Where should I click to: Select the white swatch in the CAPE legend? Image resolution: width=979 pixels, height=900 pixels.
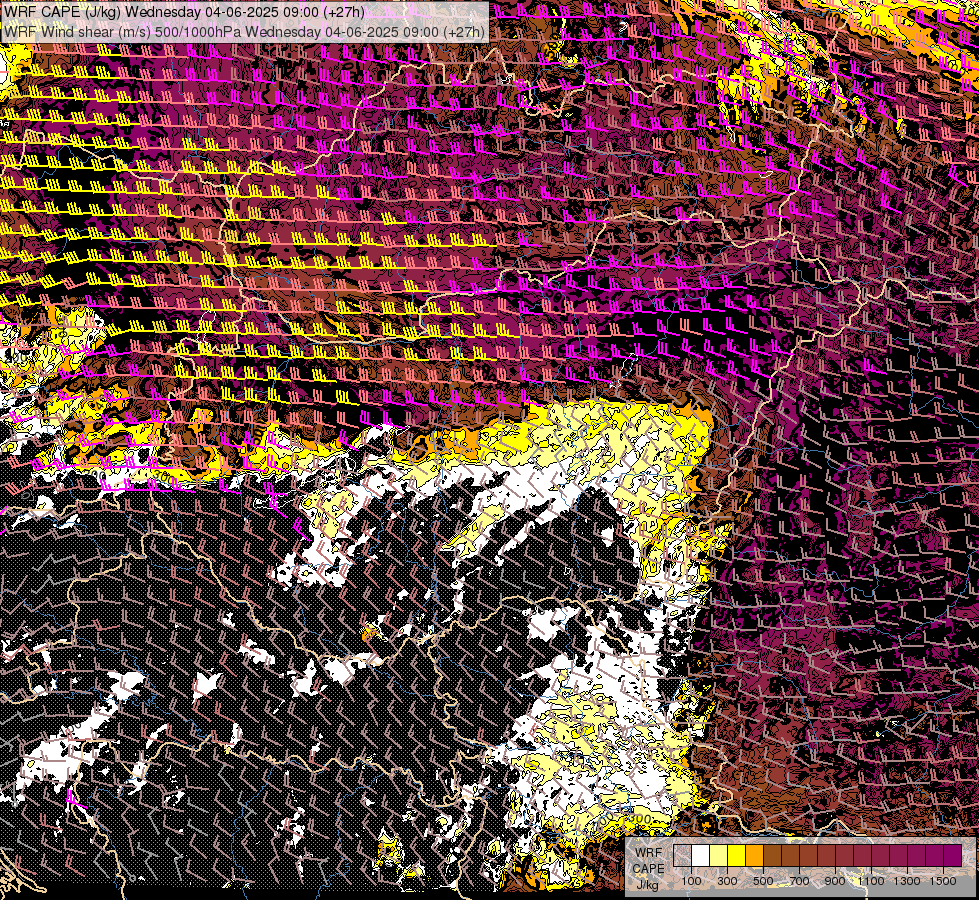(x=701, y=855)
